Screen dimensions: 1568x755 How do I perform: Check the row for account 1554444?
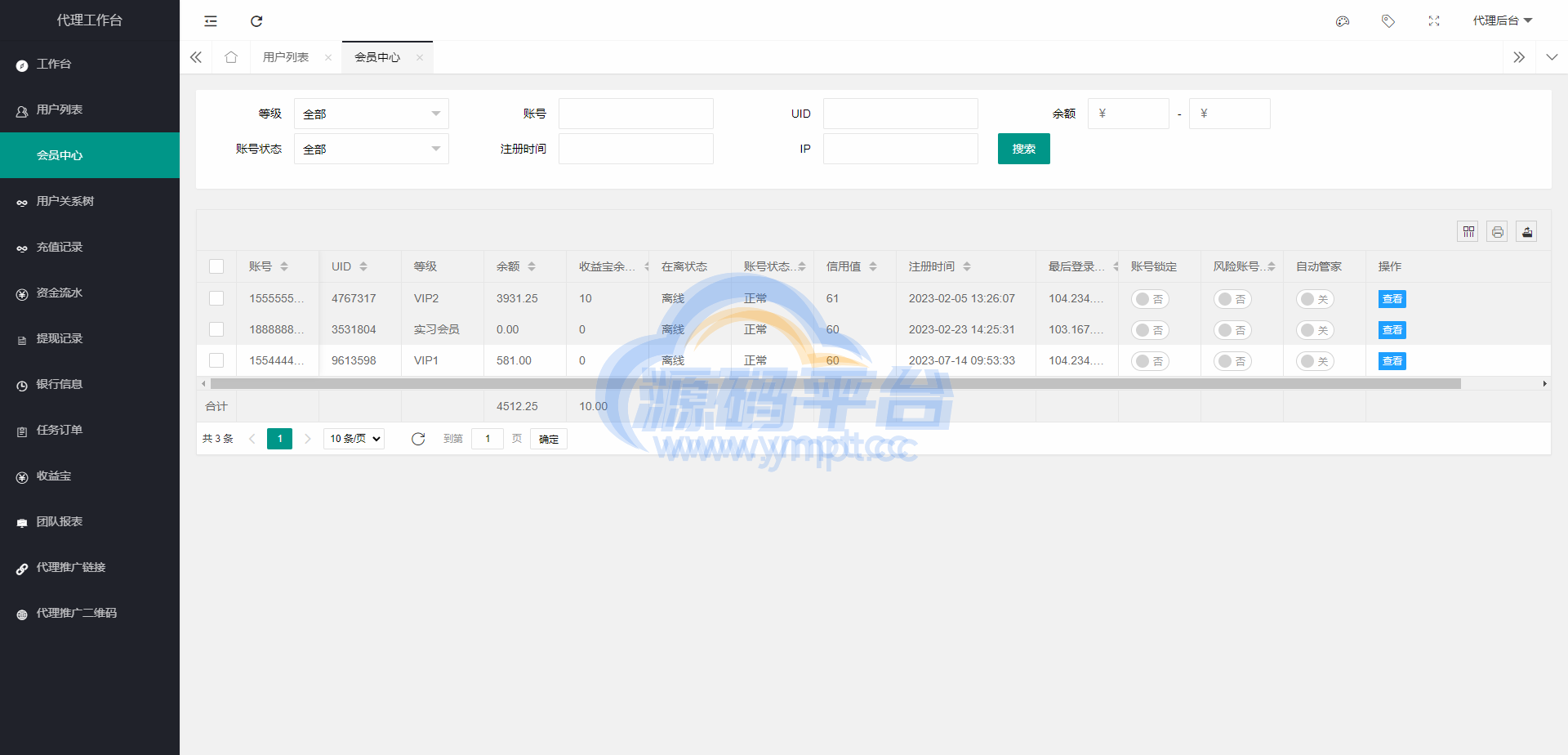pos(216,360)
